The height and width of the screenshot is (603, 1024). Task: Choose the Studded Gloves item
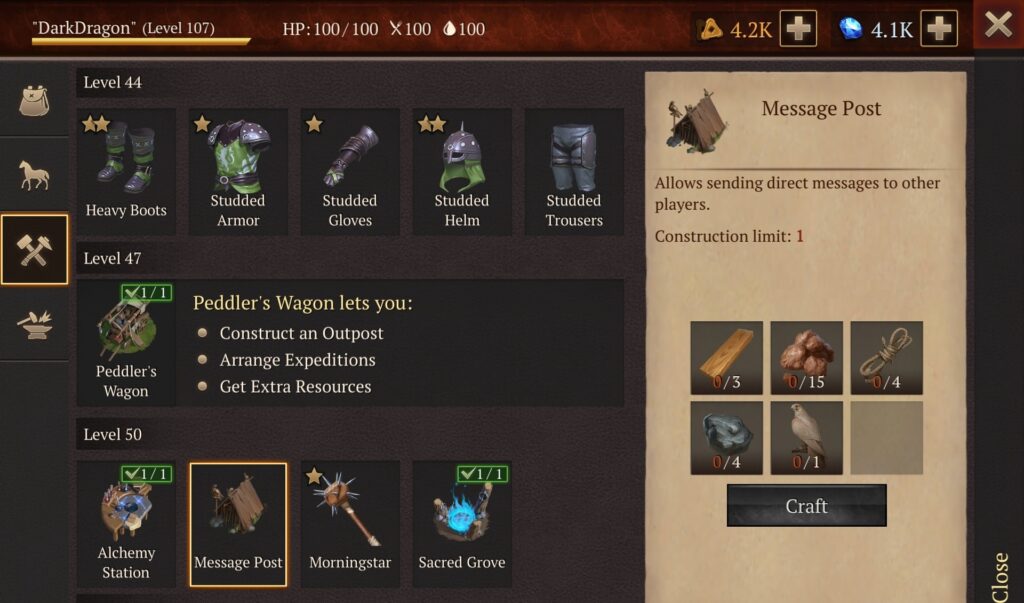[x=350, y=172]
